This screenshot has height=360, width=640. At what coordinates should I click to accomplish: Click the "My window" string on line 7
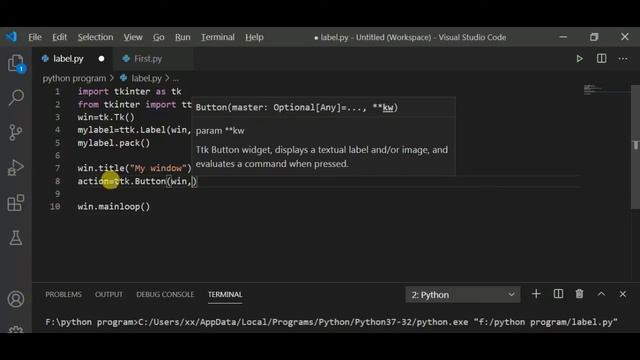[x=158, y=168]
